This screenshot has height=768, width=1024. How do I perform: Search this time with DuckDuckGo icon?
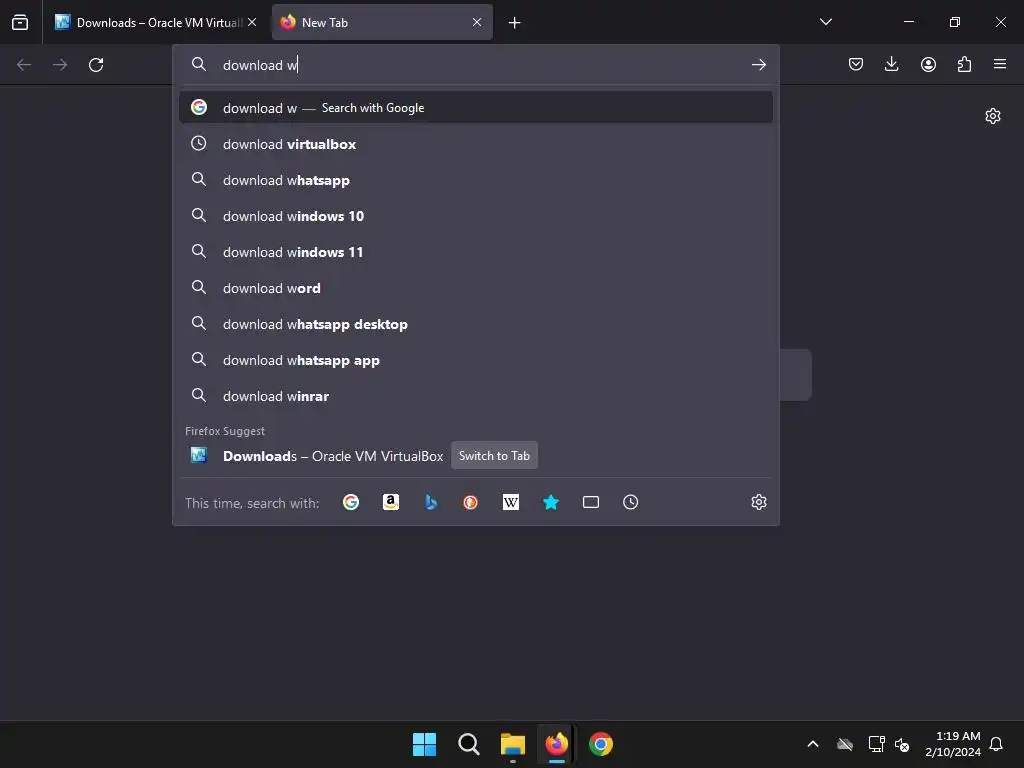[x=470, y=502]
